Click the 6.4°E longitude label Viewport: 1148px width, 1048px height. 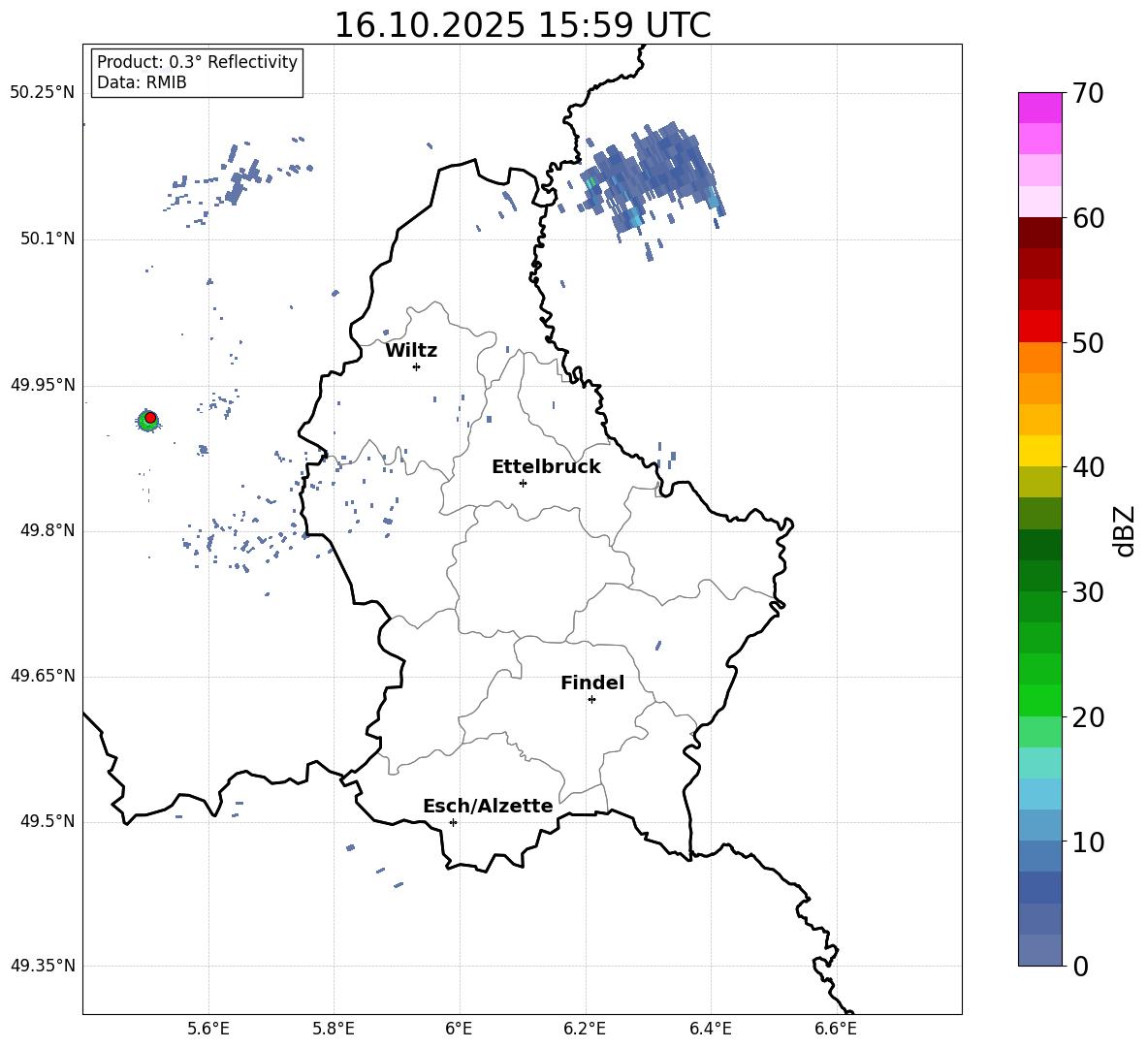point(710,1029)
